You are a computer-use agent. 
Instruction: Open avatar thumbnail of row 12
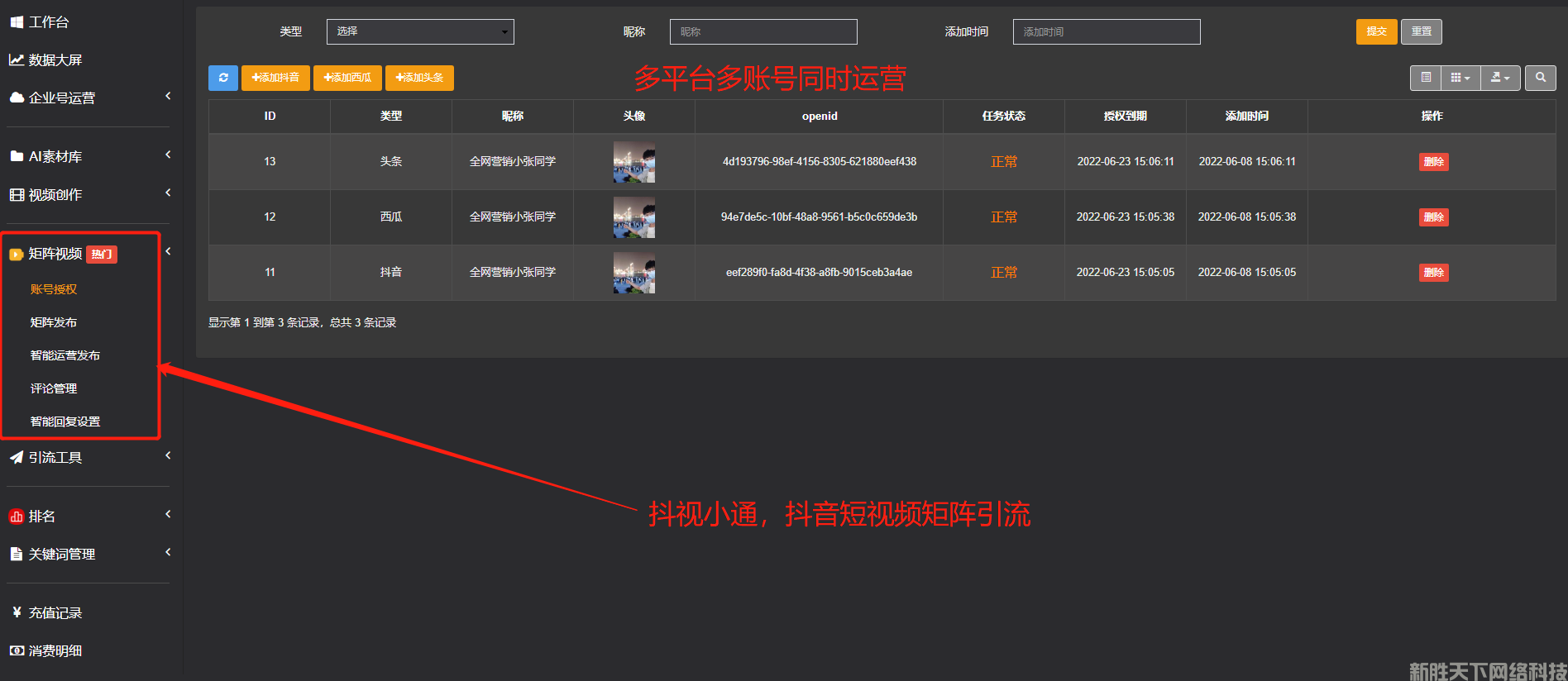click(x=633, y=217)
